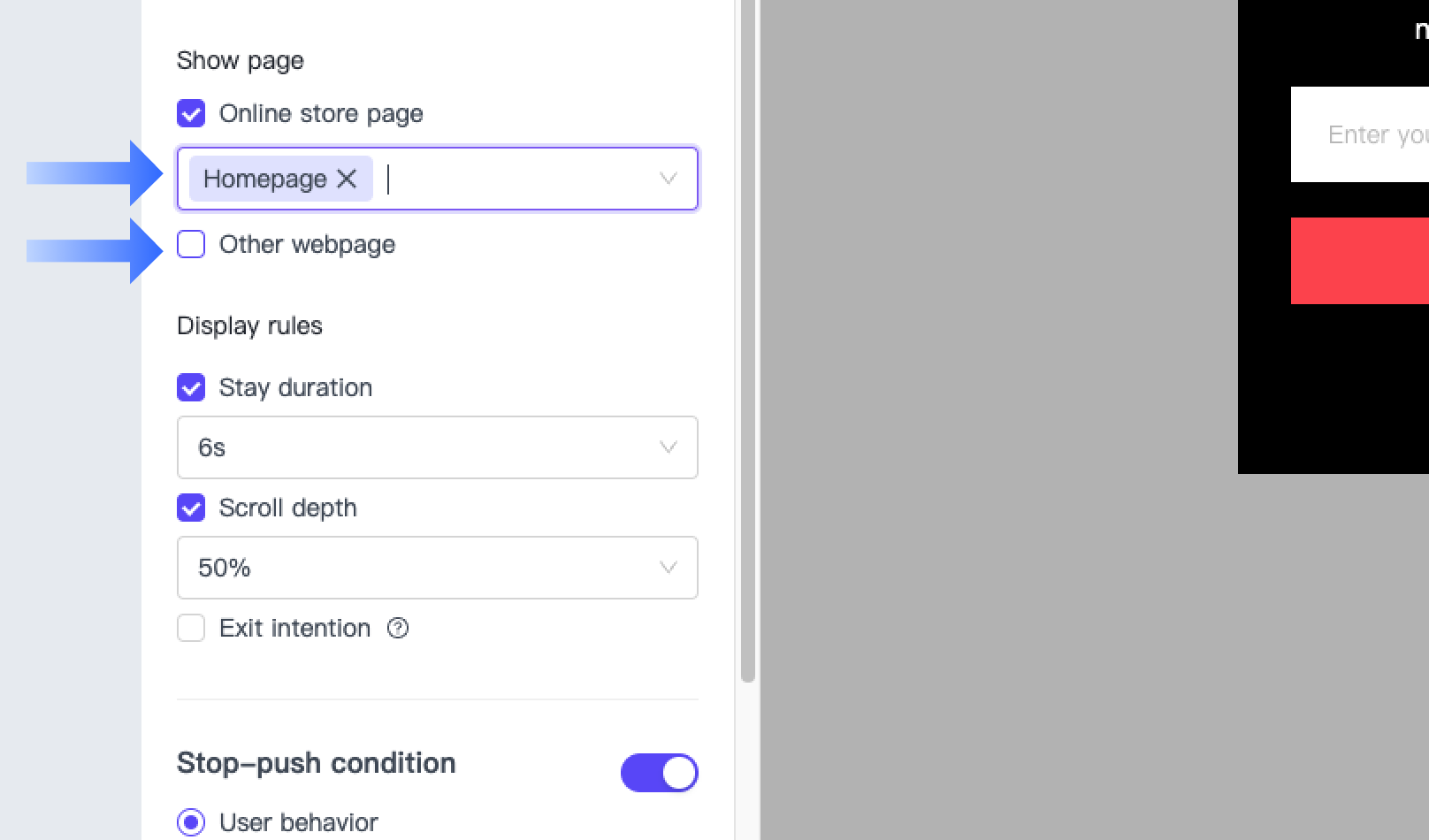The image size is (1429, 840).
Task: Click the Homepage tag label
Action: (x=264, y=179)
